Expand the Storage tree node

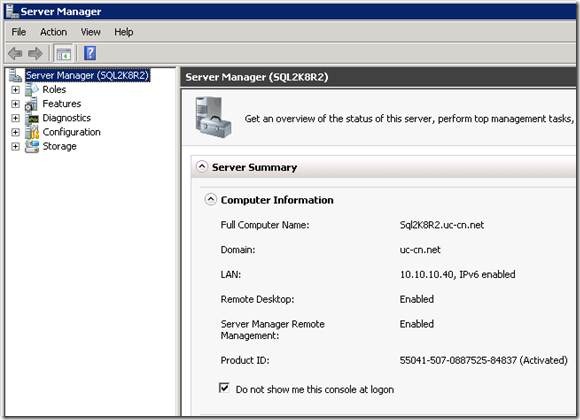pyautogui.click(x=15, y=147)
